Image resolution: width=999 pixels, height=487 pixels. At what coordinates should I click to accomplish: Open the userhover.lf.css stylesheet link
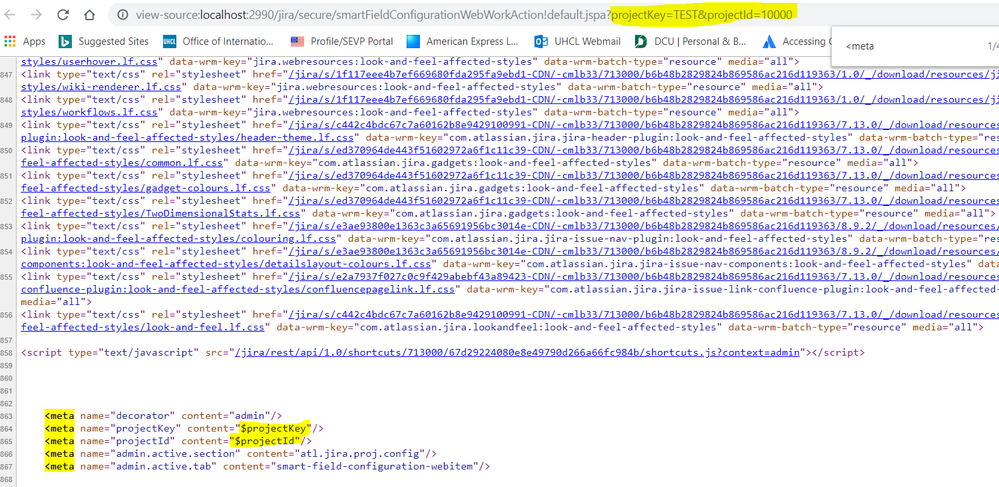tap(89, 61)
